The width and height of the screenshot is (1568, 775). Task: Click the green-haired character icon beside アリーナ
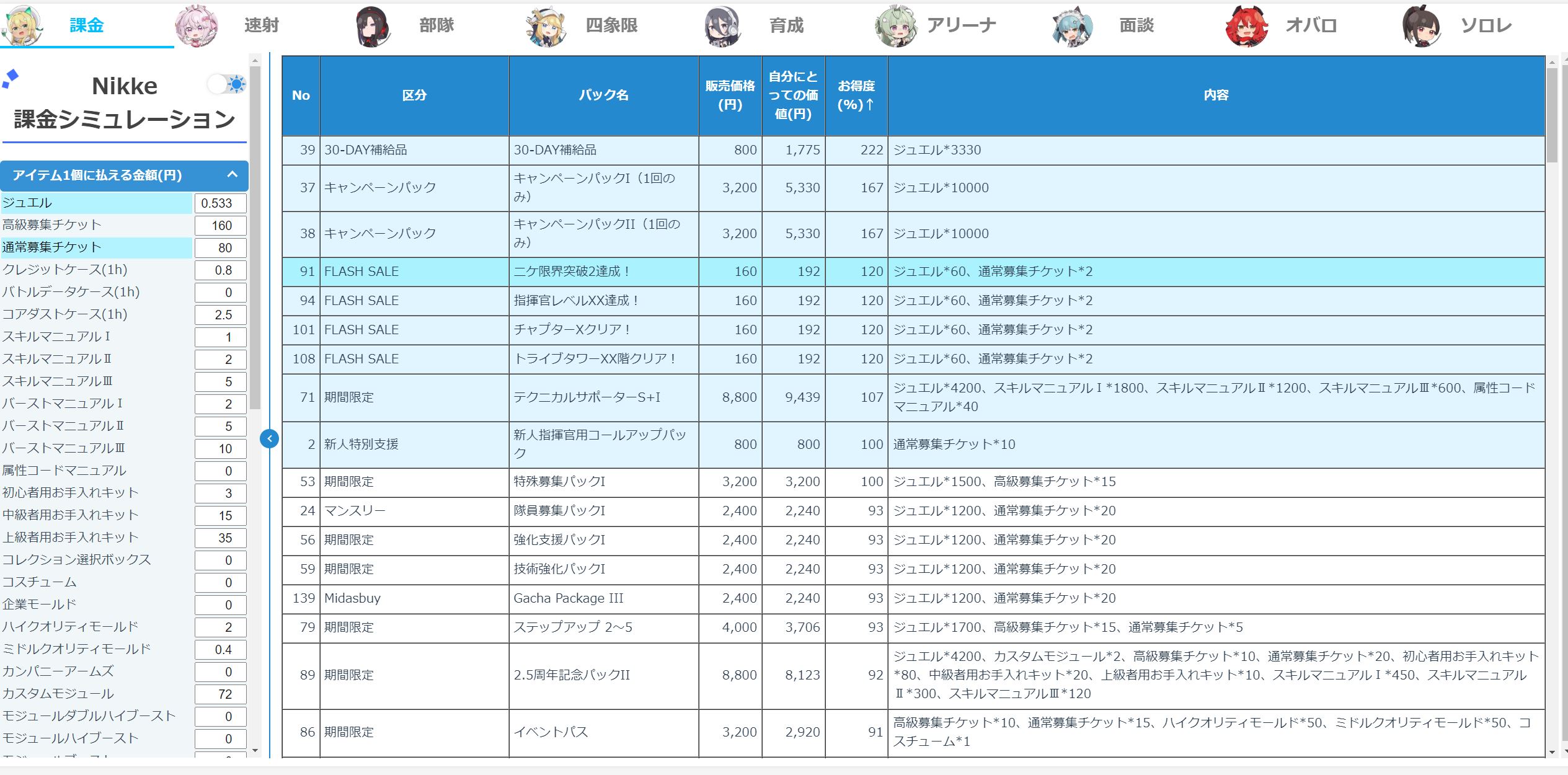(x=896, y=26)
